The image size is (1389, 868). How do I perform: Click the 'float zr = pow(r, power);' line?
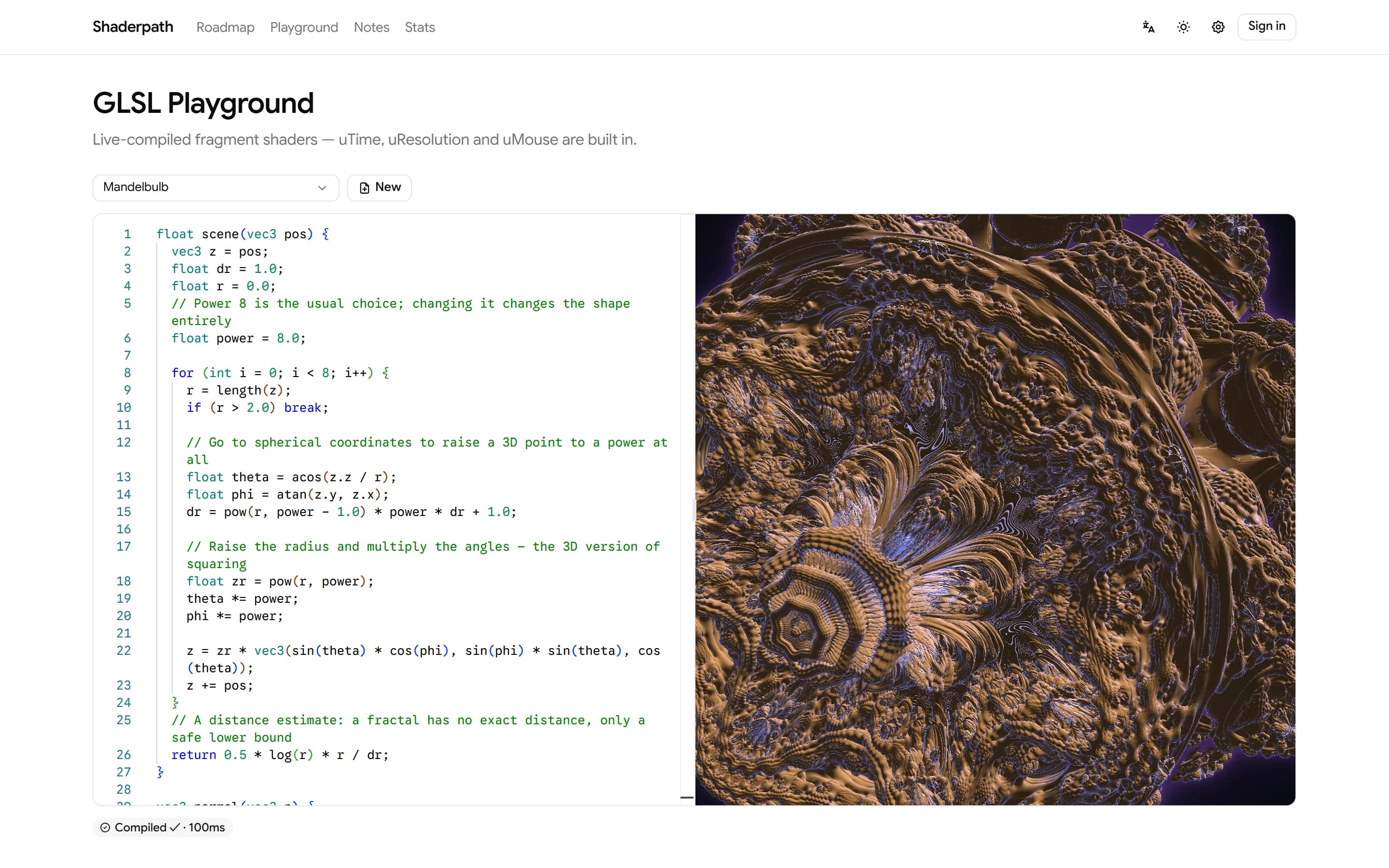(x=280, y=582)
